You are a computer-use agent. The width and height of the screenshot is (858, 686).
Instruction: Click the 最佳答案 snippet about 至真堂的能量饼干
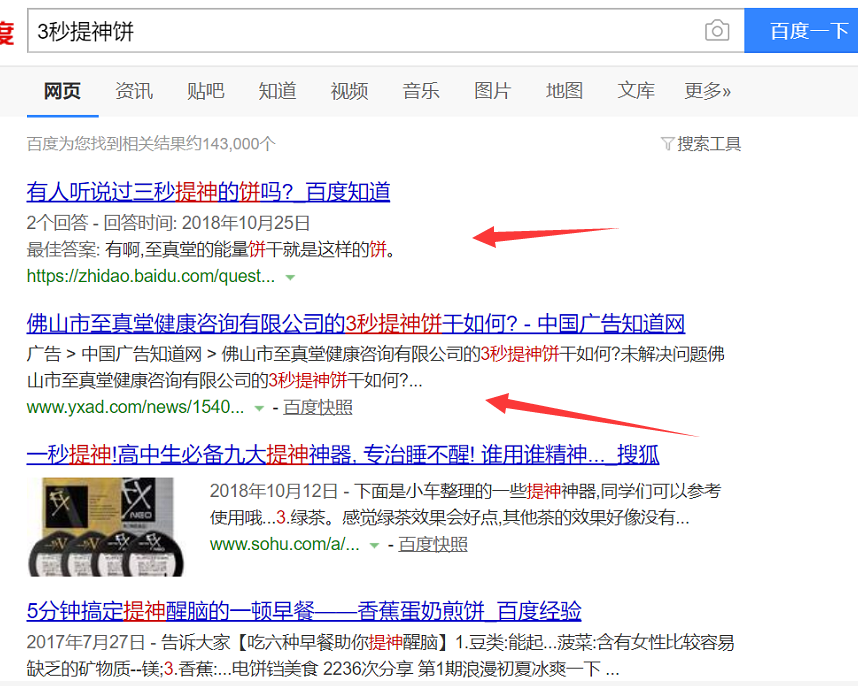tap(211, 249)
